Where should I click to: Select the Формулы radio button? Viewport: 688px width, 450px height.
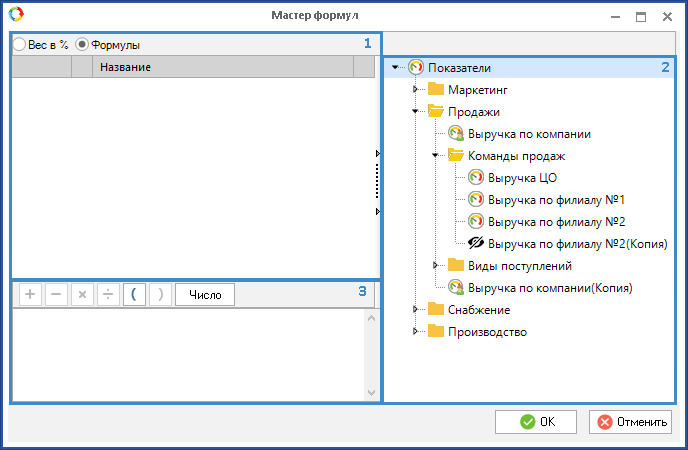click(x=82, y=45)
